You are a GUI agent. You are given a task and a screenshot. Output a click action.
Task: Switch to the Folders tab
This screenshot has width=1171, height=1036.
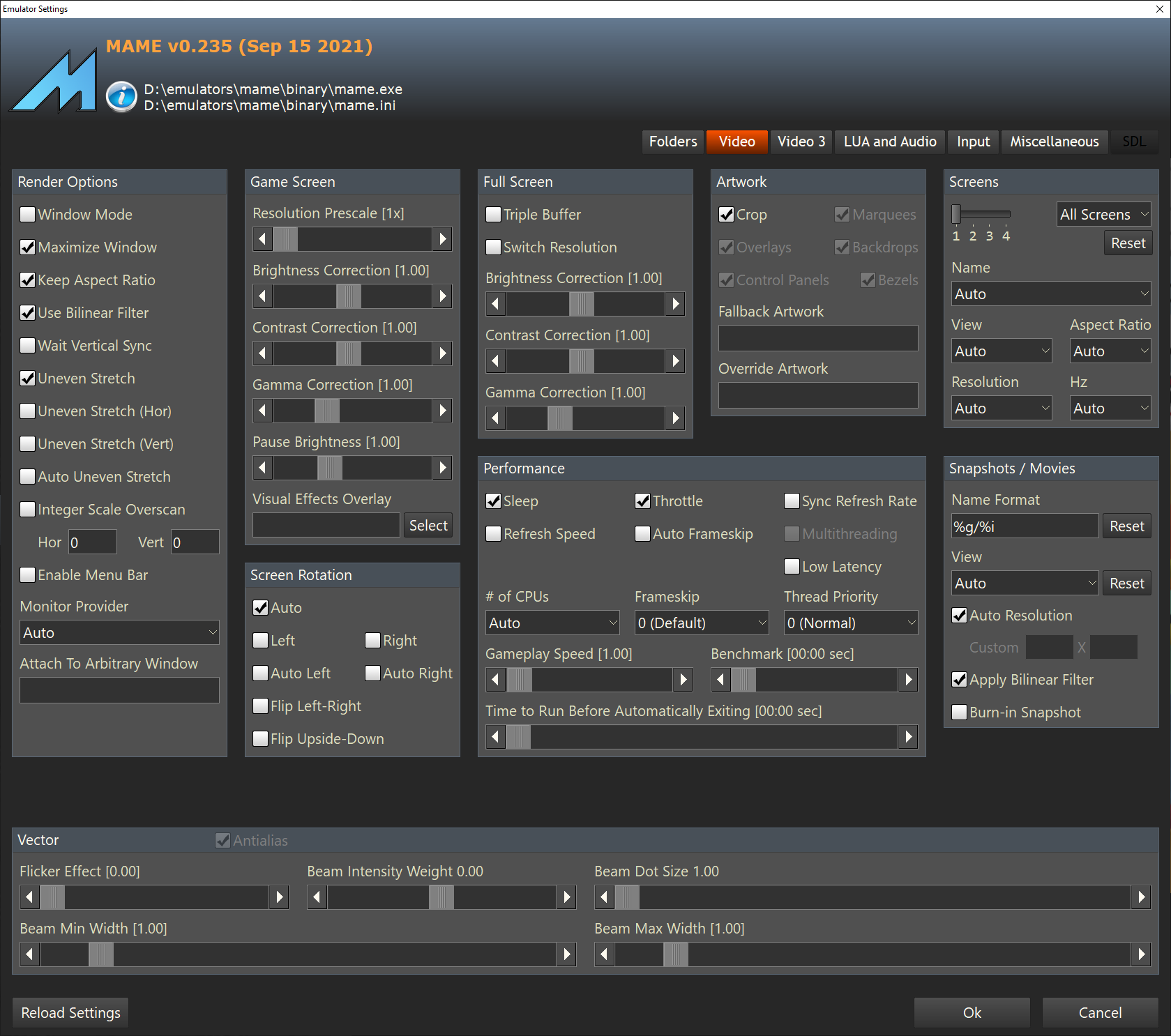click(672, 142)
